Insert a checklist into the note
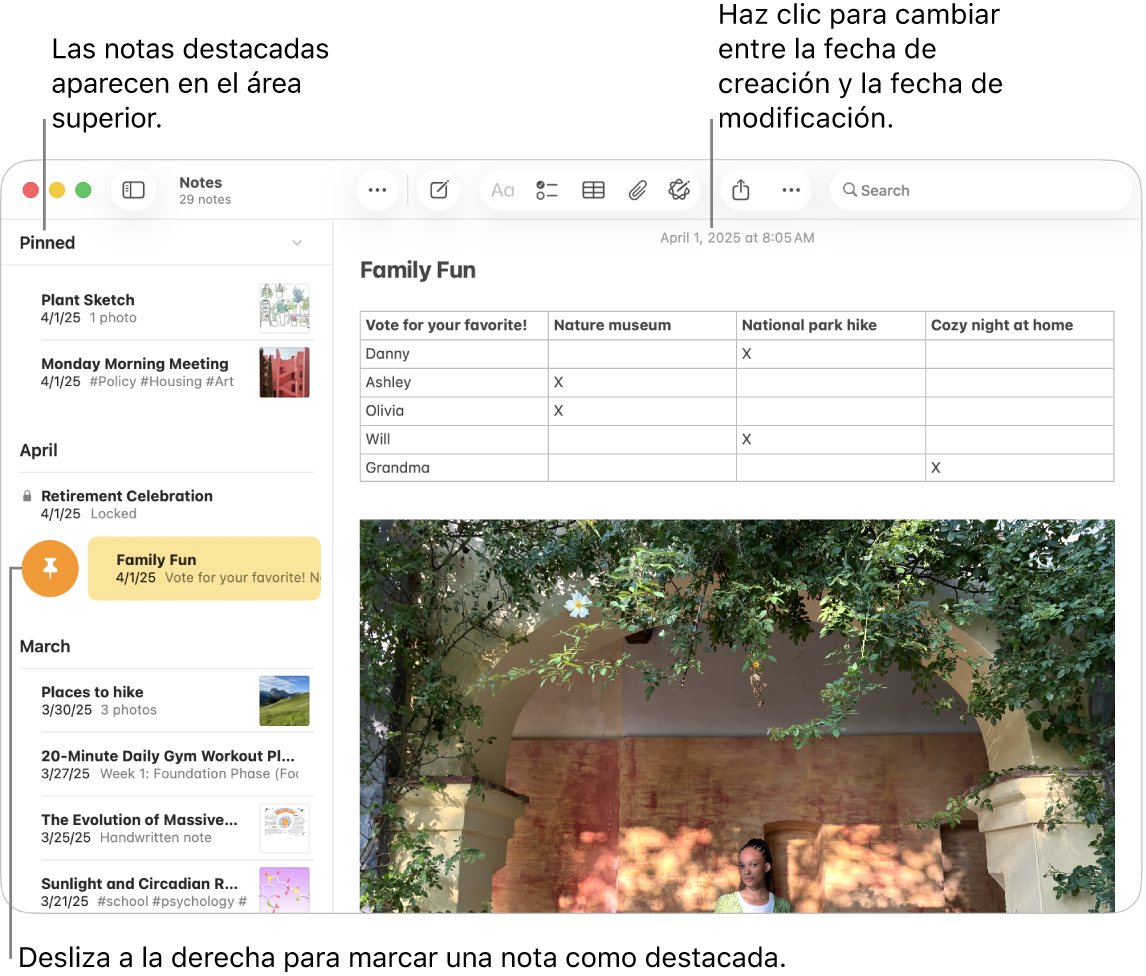This screenshot has height=976, width=1146. (547, 189)
